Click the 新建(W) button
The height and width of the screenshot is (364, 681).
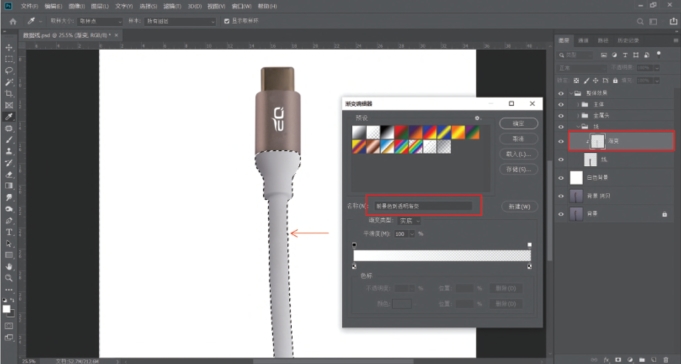(x=519, y=206)
